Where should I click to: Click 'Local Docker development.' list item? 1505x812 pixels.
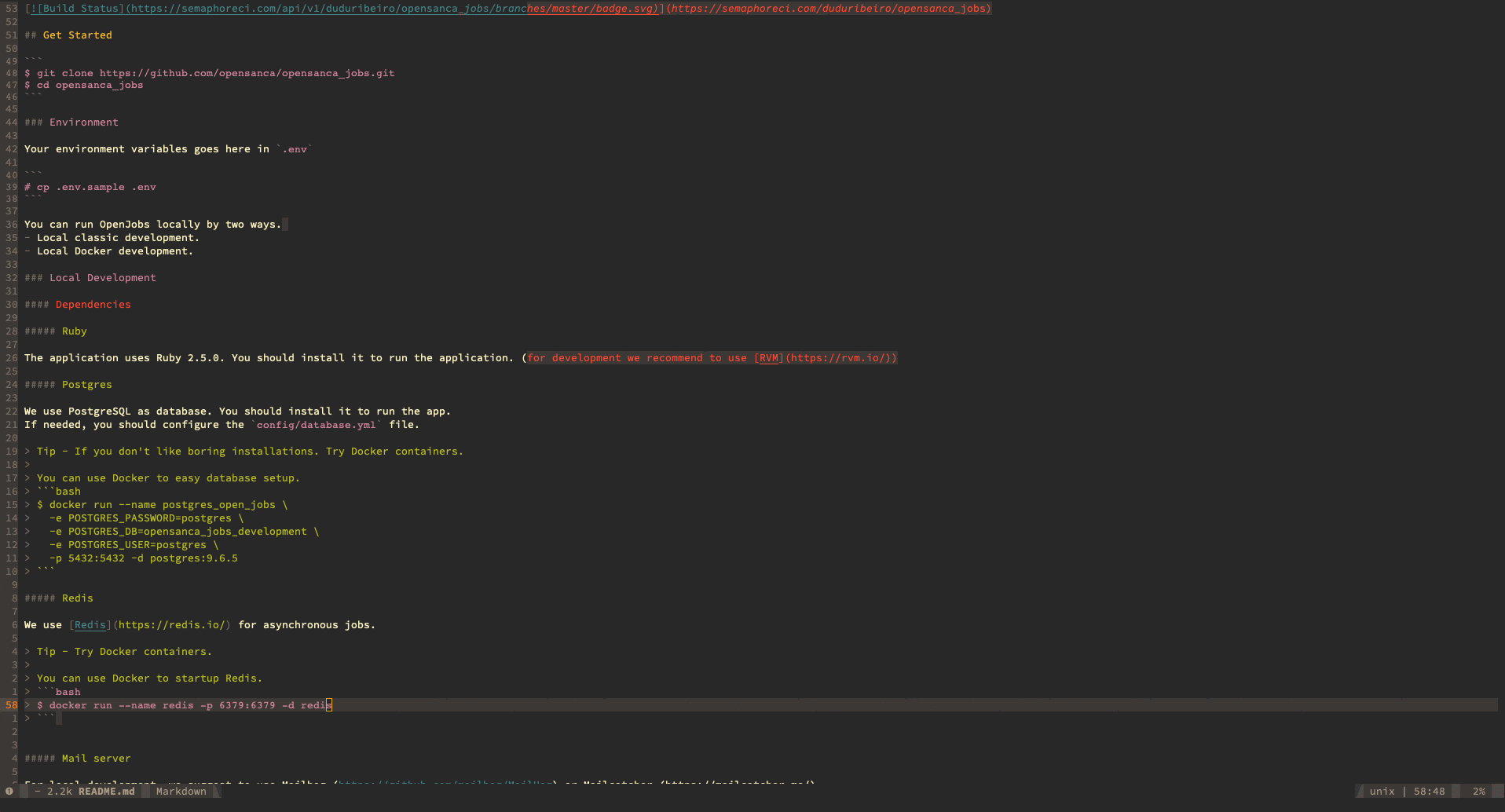pyautogui.click(x=115, y=251)
